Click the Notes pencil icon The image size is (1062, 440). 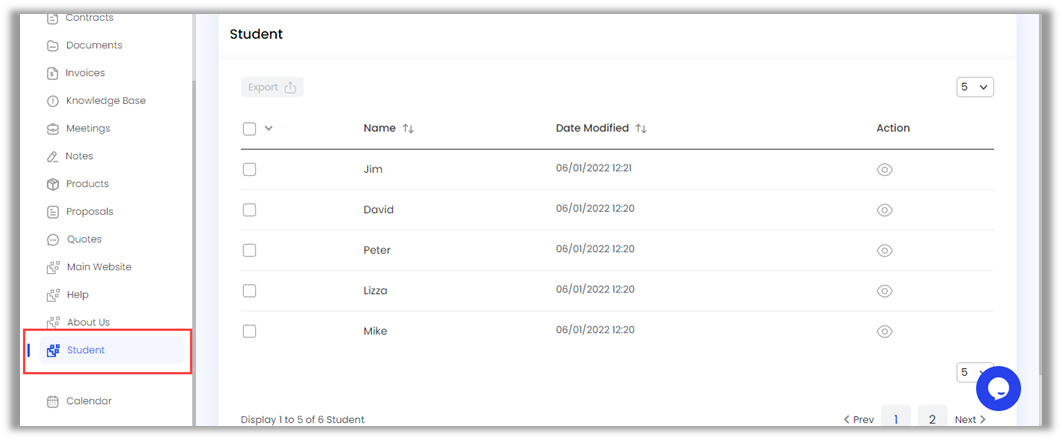53,156
